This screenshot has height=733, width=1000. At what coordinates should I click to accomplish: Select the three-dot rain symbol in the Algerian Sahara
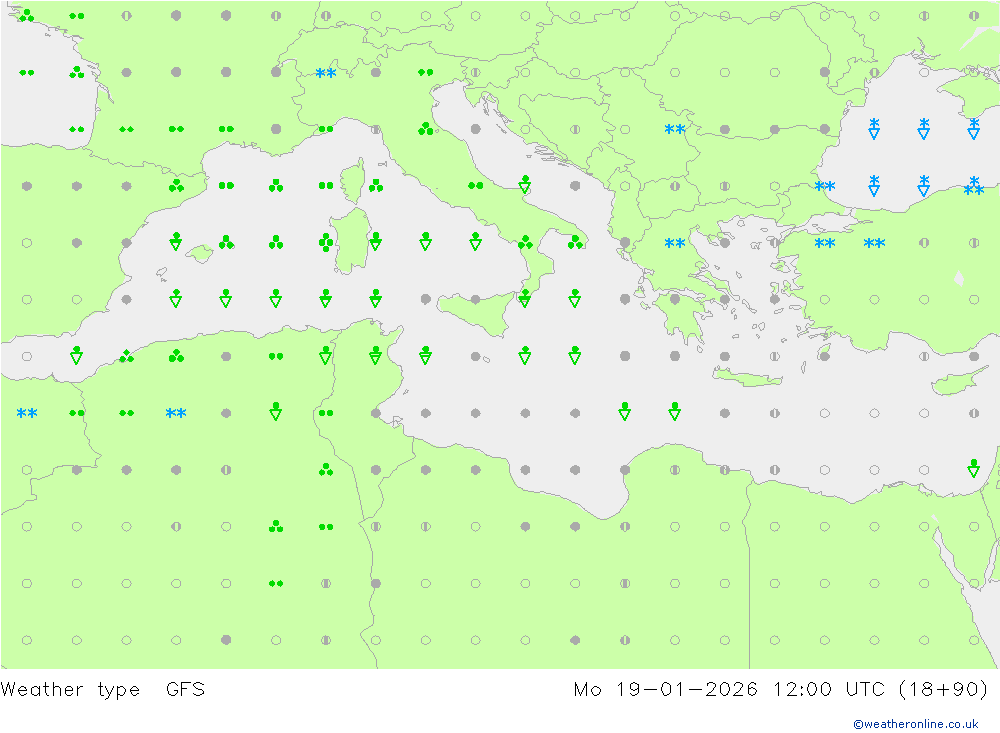point(276,526)
